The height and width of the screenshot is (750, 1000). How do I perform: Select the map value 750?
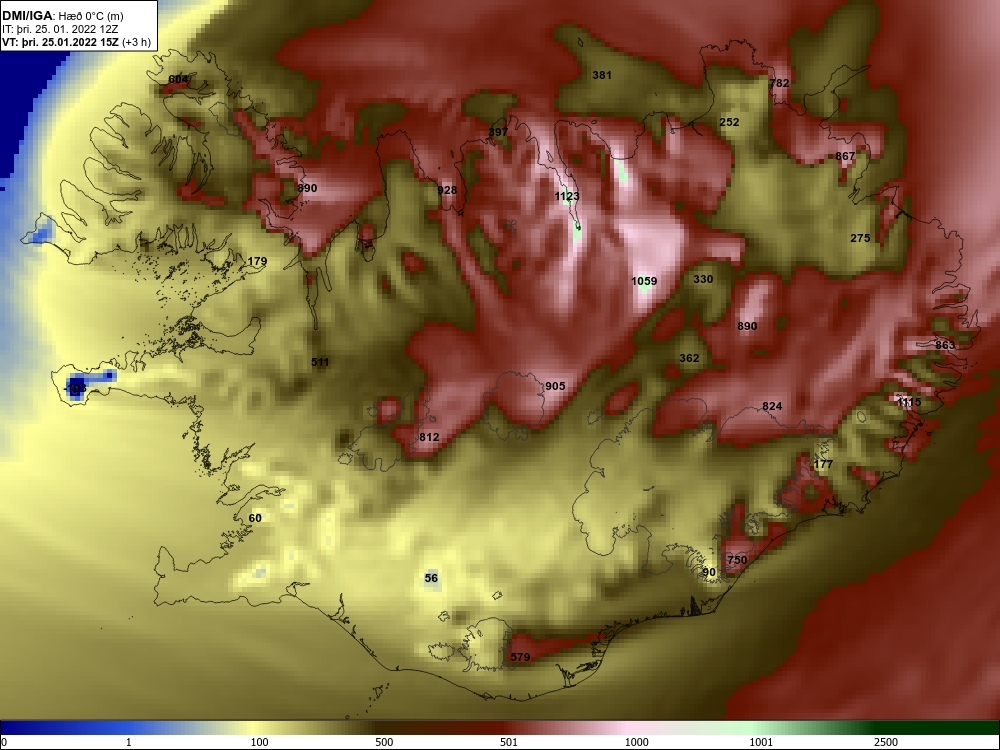click(x=737, y=561)
